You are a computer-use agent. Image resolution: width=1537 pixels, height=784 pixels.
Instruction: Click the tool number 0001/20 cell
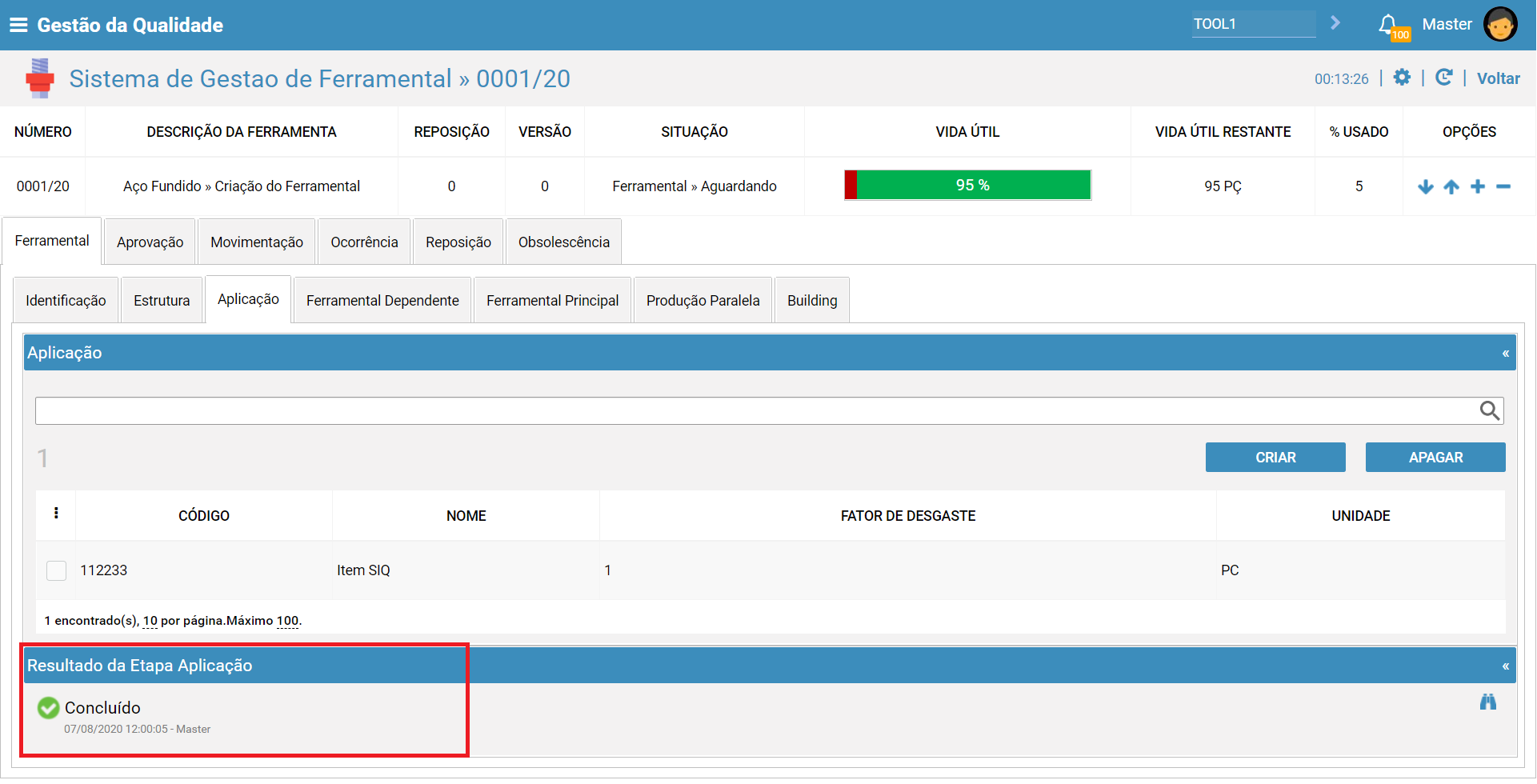[43, 186]
